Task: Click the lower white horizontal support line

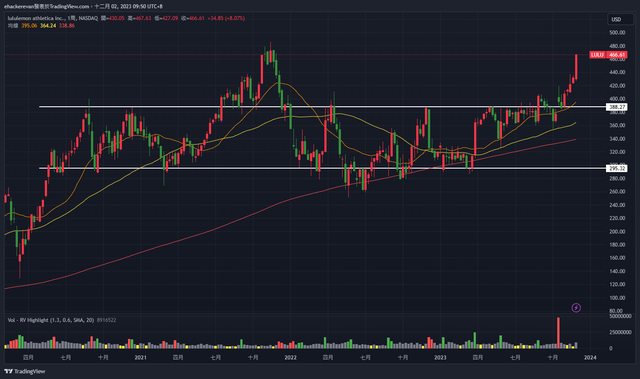Action: 322,168
